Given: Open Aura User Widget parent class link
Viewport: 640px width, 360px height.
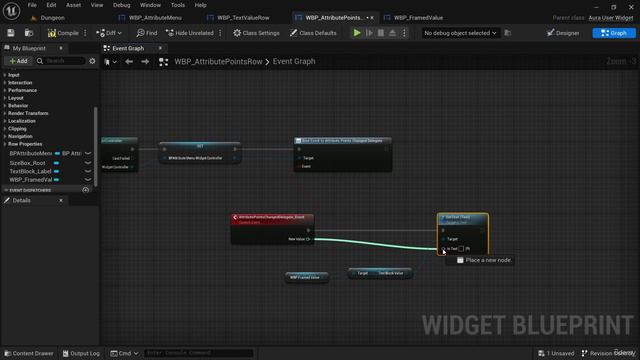Looking at the screenshot, I should [x=611, y=18].
